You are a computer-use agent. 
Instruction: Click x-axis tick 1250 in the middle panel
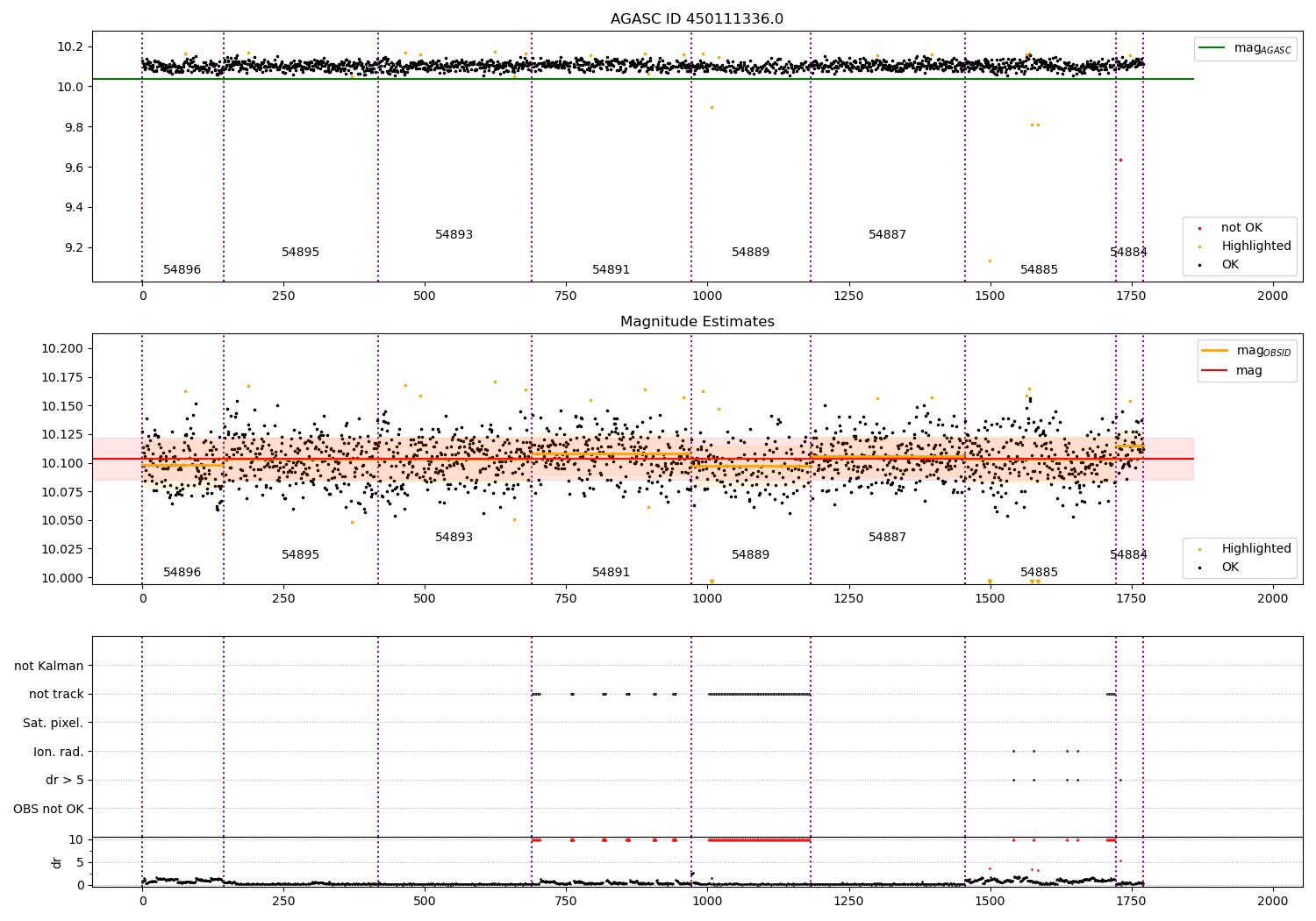click(x=848, y=599)
